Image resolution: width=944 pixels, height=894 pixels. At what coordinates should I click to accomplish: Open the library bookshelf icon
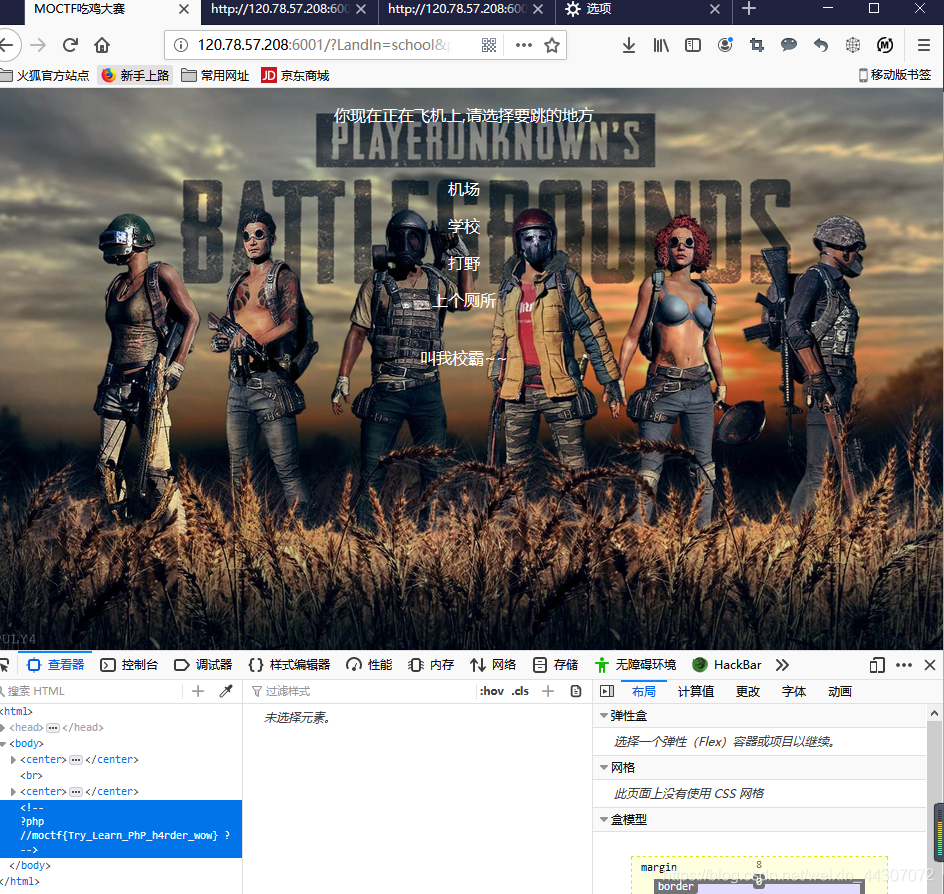(661, 45)
